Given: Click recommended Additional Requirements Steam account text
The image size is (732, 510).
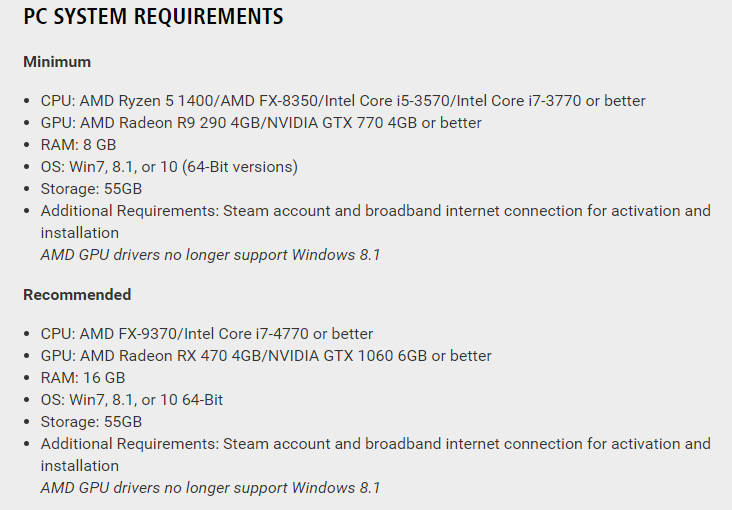Looking at the screenshot, I should 376,455.
